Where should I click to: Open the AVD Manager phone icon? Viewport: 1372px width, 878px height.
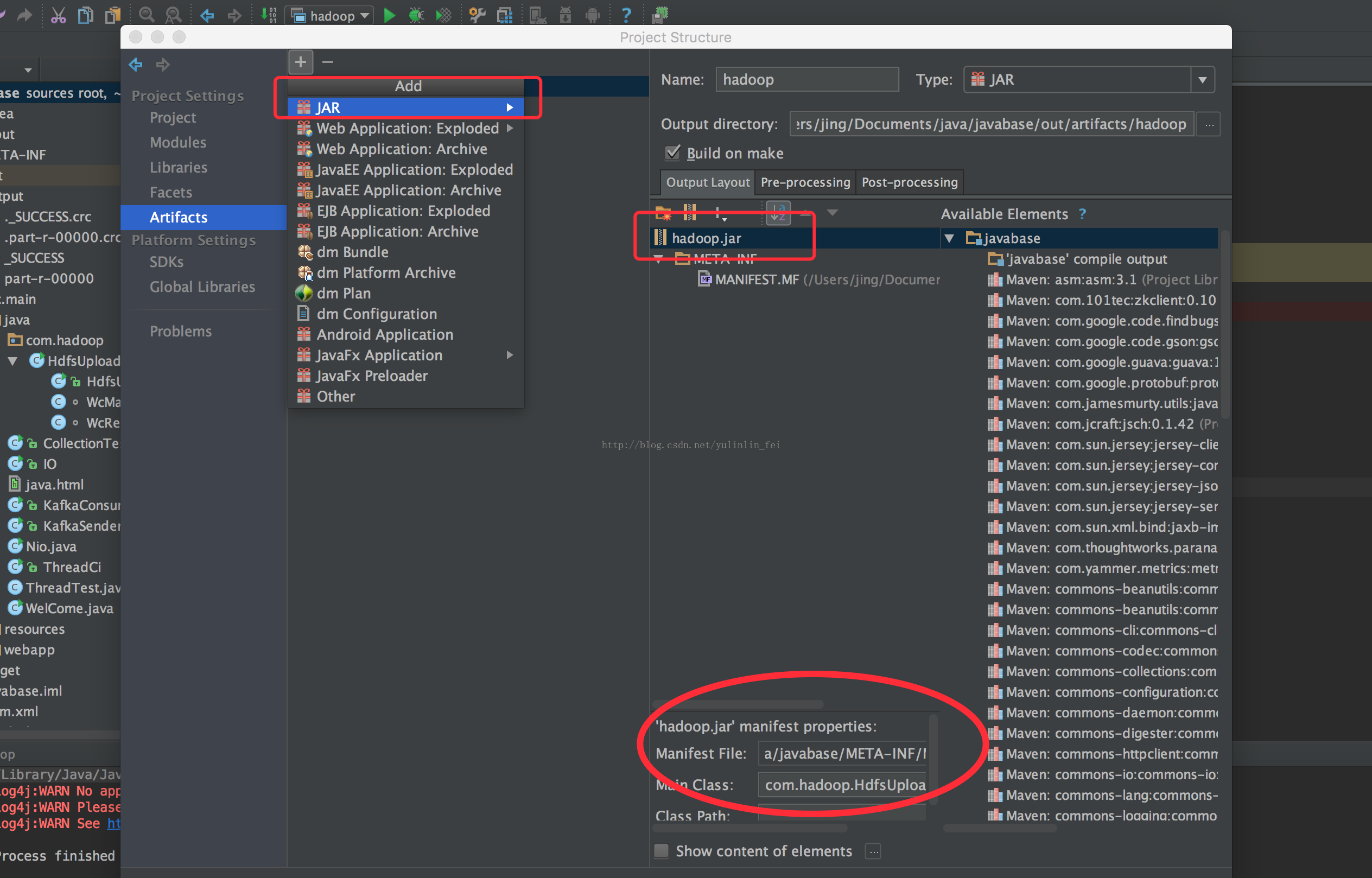coord(537,15)
